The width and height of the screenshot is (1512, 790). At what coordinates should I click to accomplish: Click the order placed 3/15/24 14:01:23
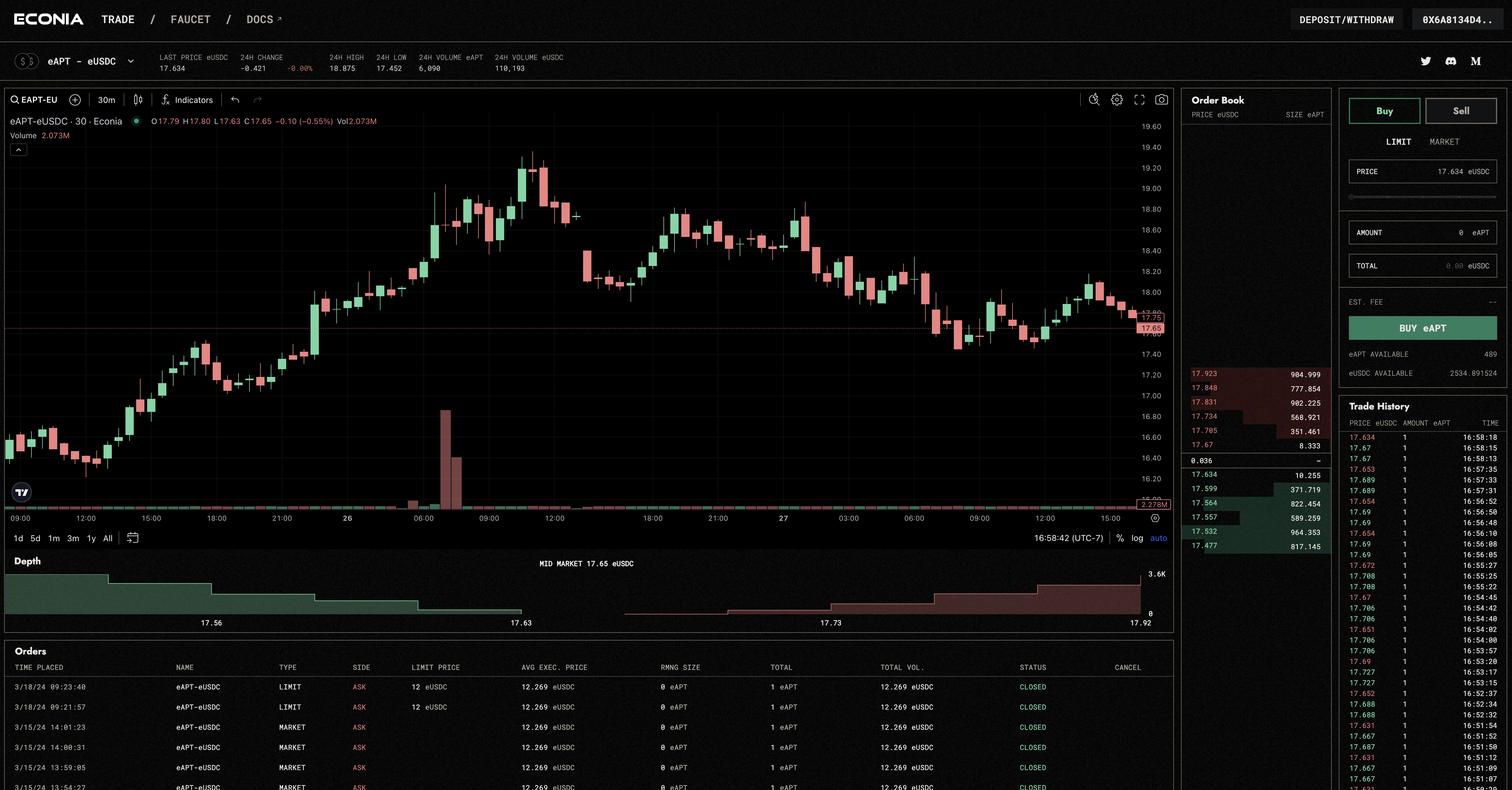pyautogui.click(x=589, y=727)
